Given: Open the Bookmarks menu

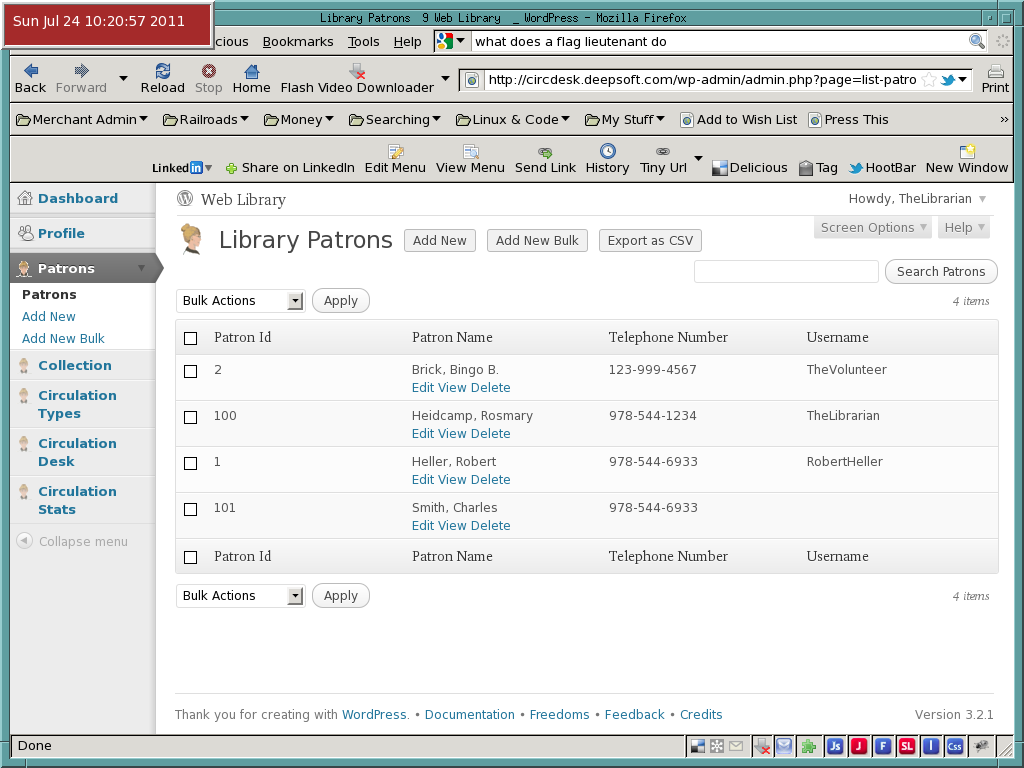Looking at the screenshot, I should [298, 42].
